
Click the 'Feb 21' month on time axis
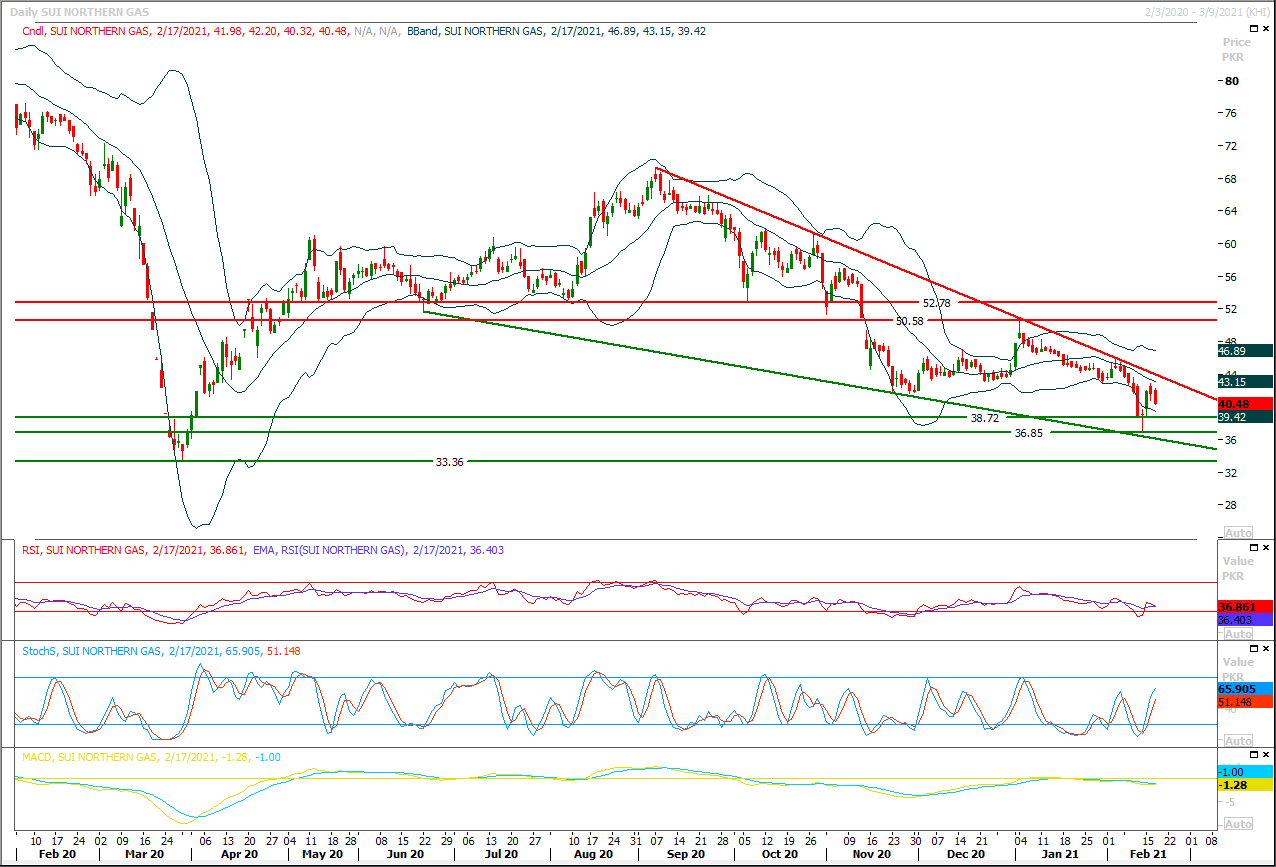(1148, 855)
